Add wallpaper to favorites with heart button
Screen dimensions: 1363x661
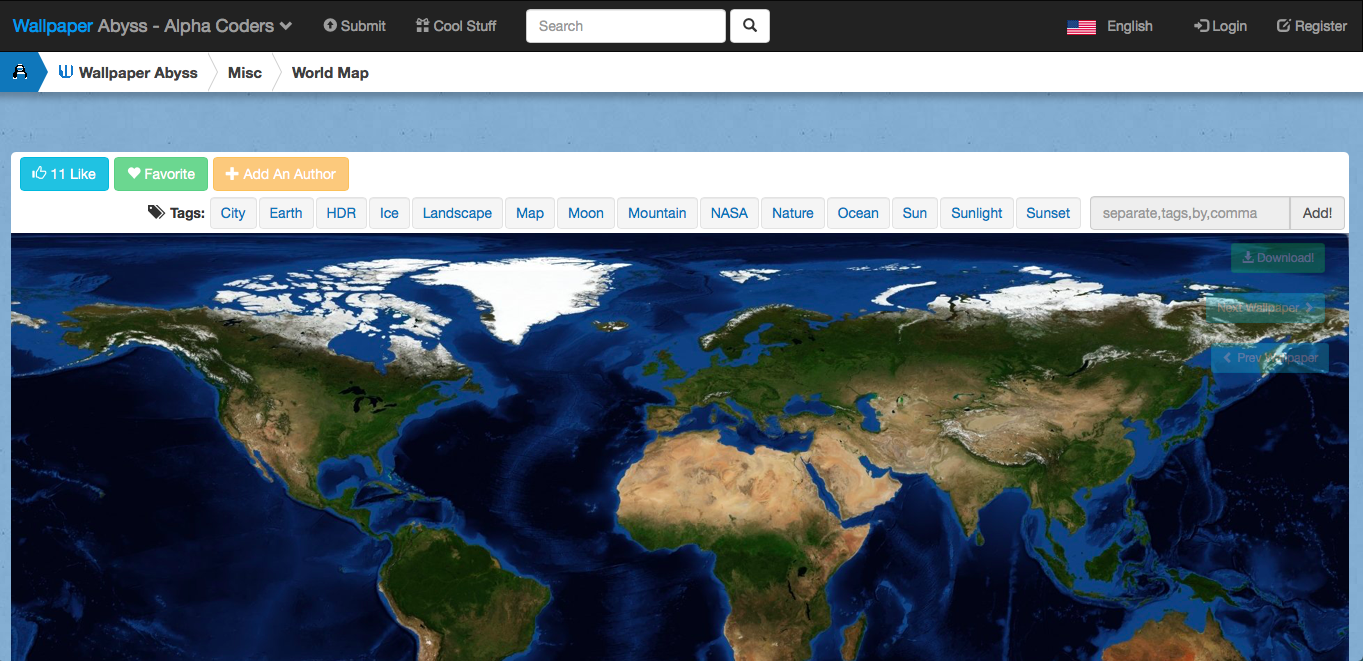(161, 174)
